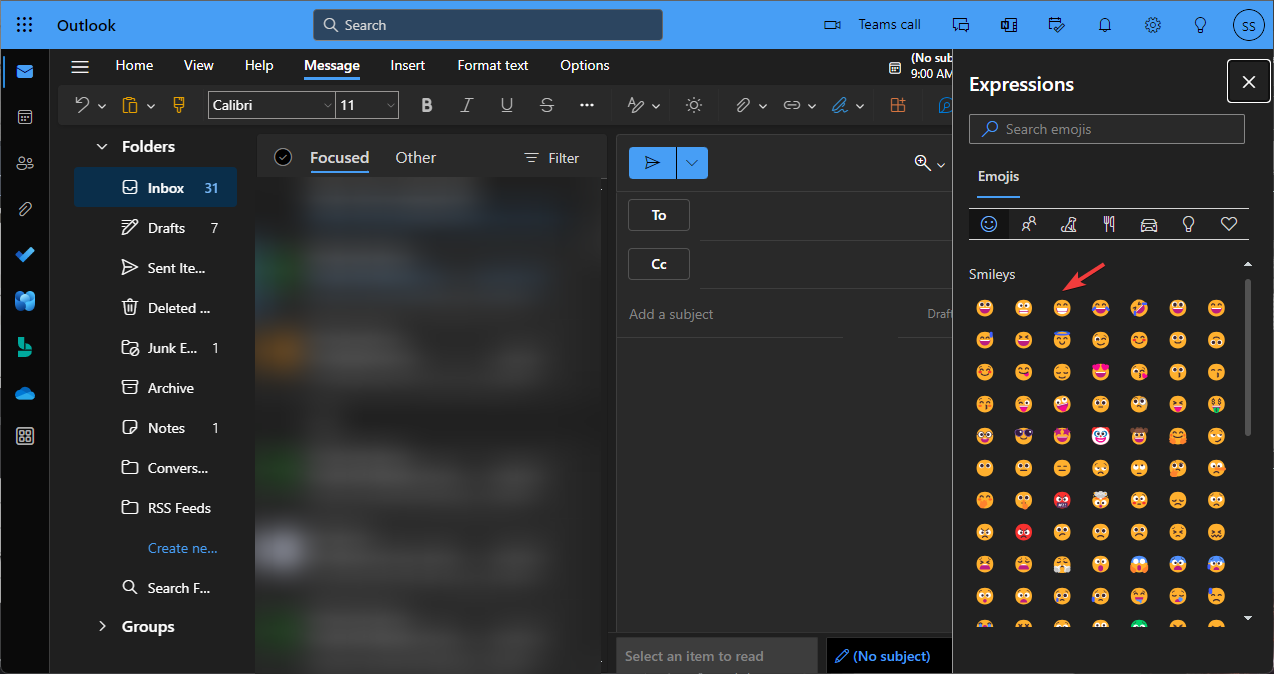Apply Italic formatting
The image size is (1274, 674).
click(x=466, y=105)
